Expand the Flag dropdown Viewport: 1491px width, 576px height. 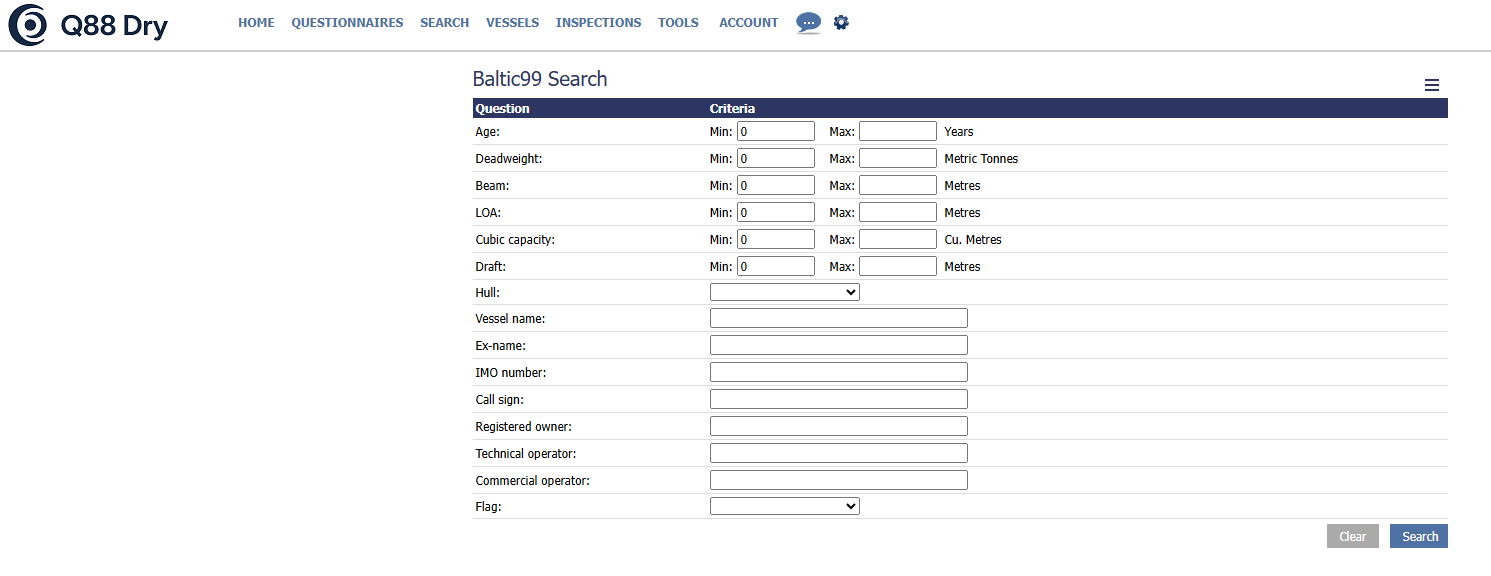(x=784, y=507)
